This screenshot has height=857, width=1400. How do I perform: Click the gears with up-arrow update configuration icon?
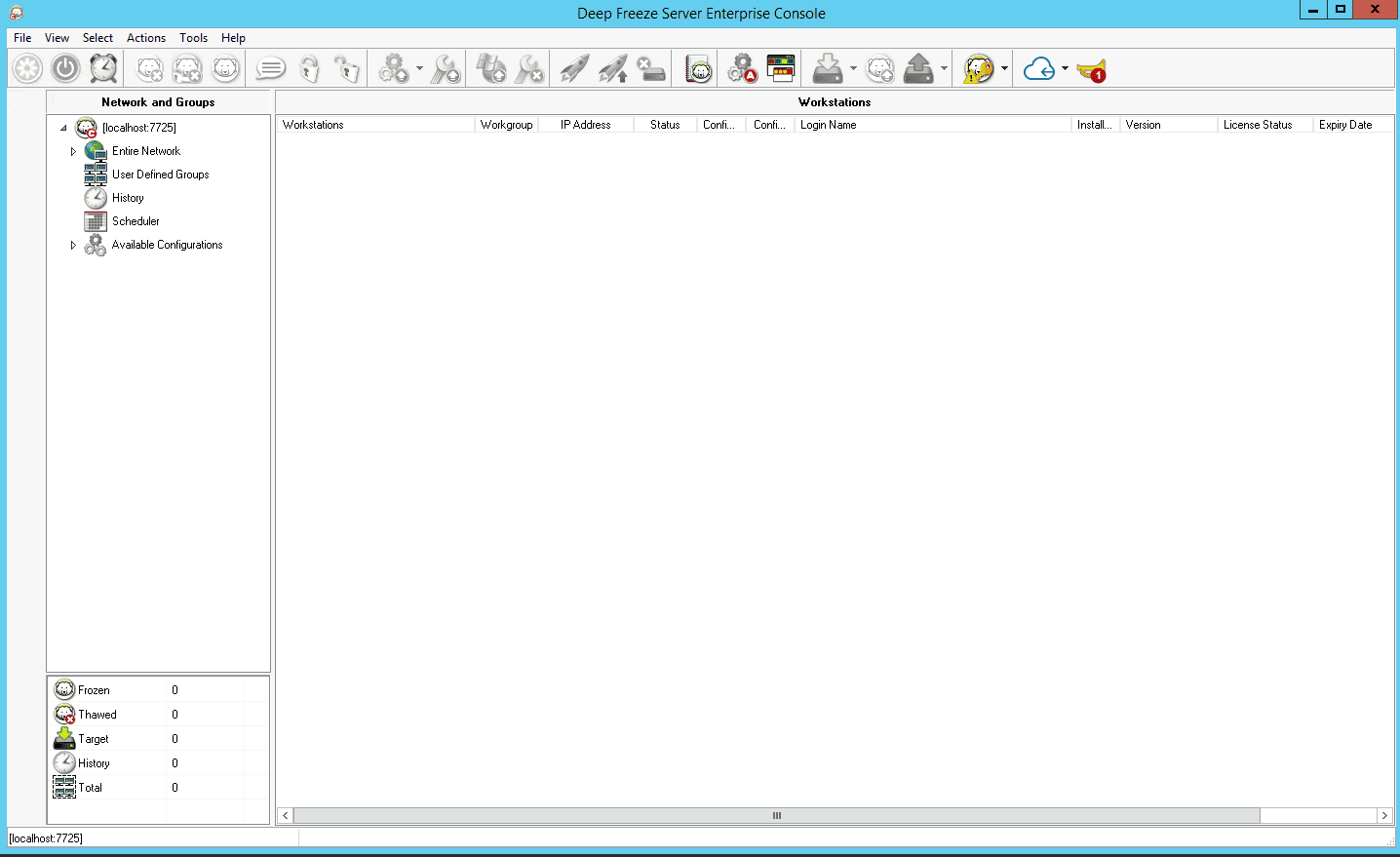tap(394, 69)
